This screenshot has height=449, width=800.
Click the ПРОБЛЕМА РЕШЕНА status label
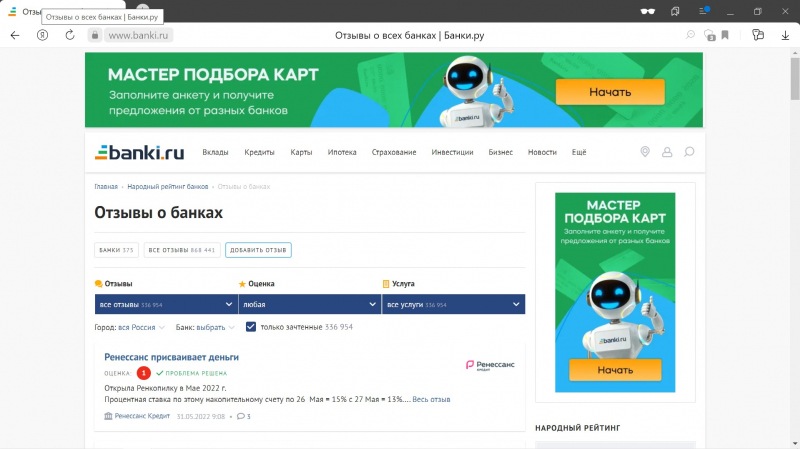coord(192,373)
